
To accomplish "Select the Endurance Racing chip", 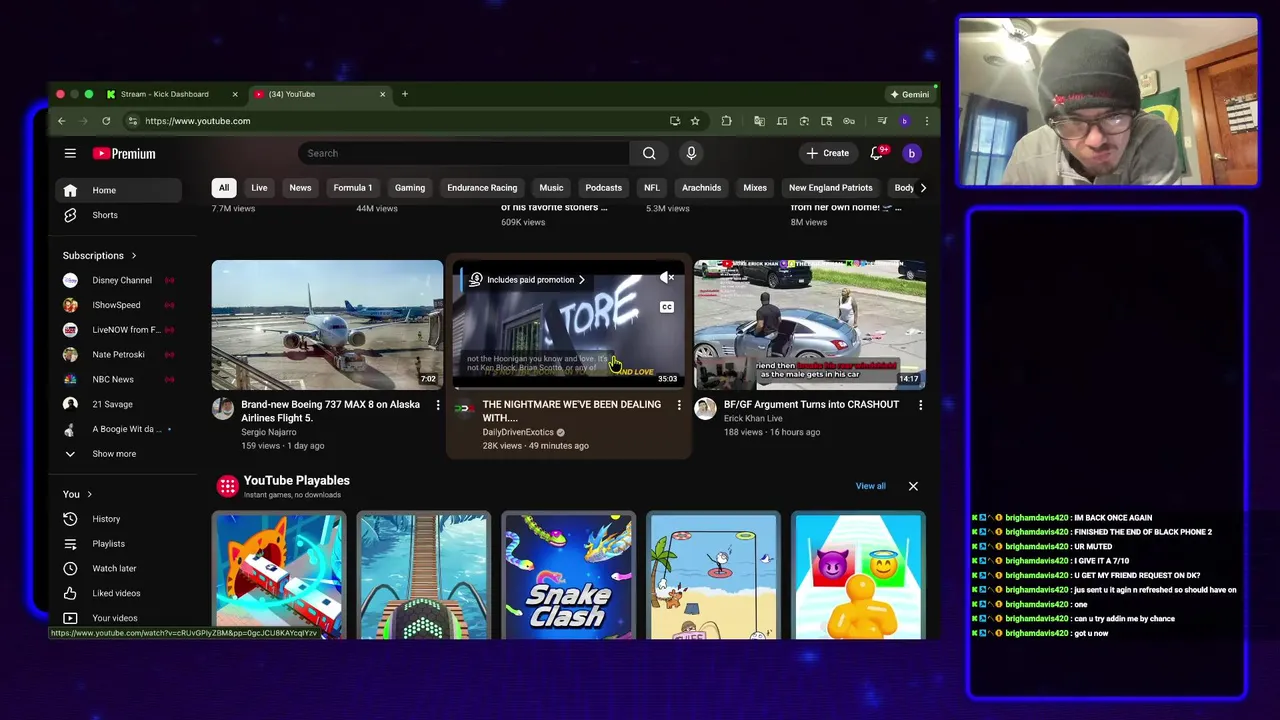I will point(482,188).
